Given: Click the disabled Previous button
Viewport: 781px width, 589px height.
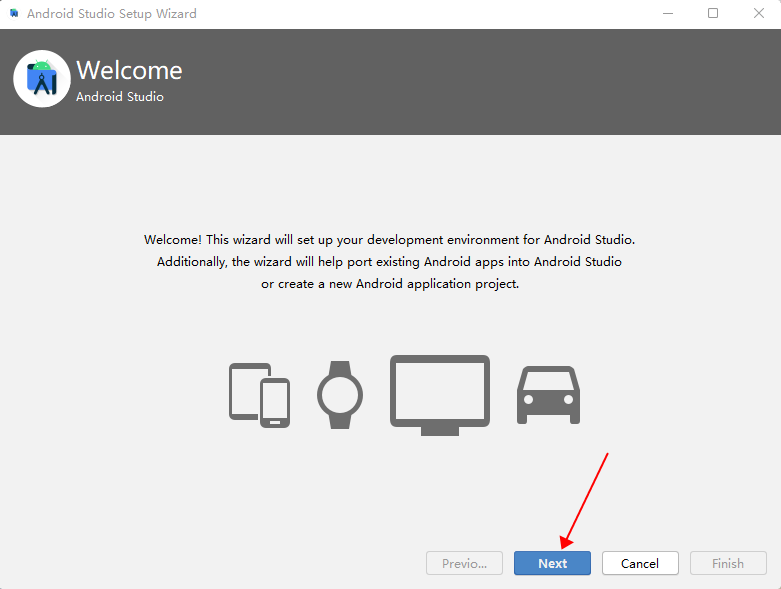Looking at the screenshot, I should (x=464, y=563).
